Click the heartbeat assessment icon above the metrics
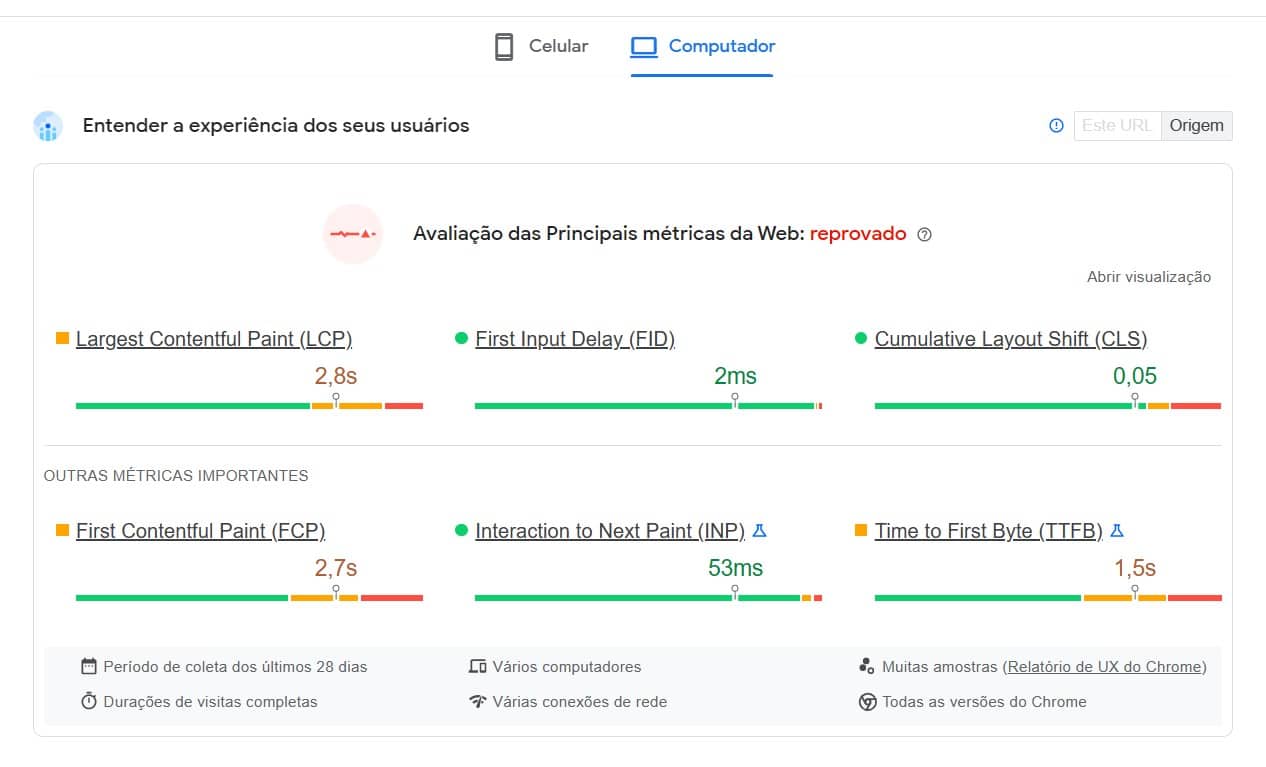 pyautogui.click(x=353, y=233)
